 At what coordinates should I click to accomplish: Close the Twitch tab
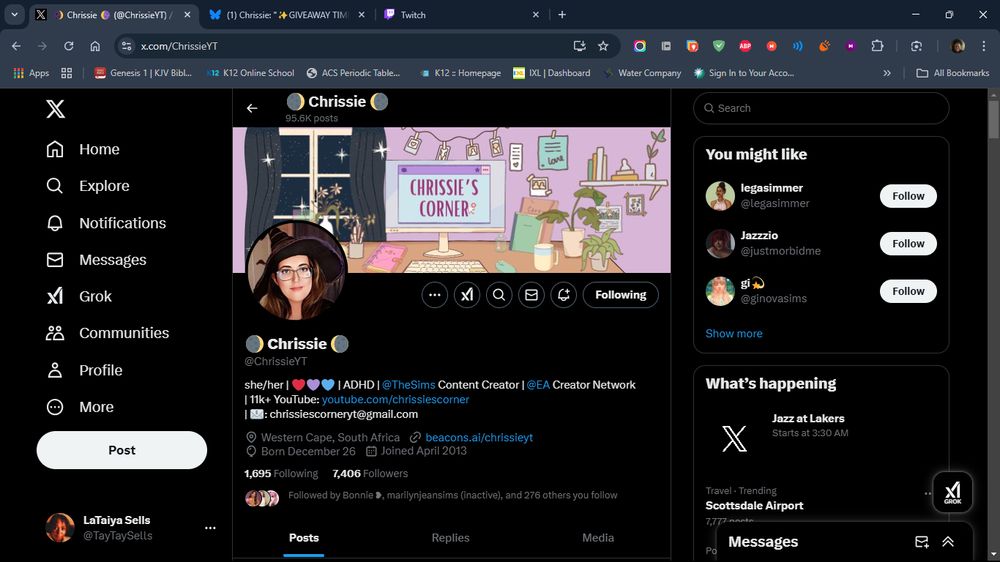(536, 15)
